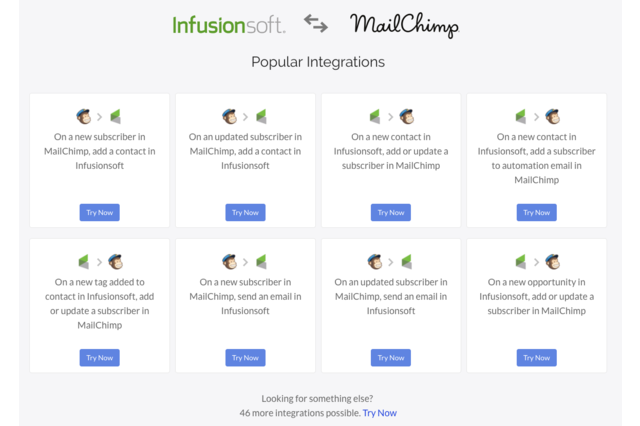Click the two-way swap arrows between logos
640x426 pixels.
(x=316, y=23)
